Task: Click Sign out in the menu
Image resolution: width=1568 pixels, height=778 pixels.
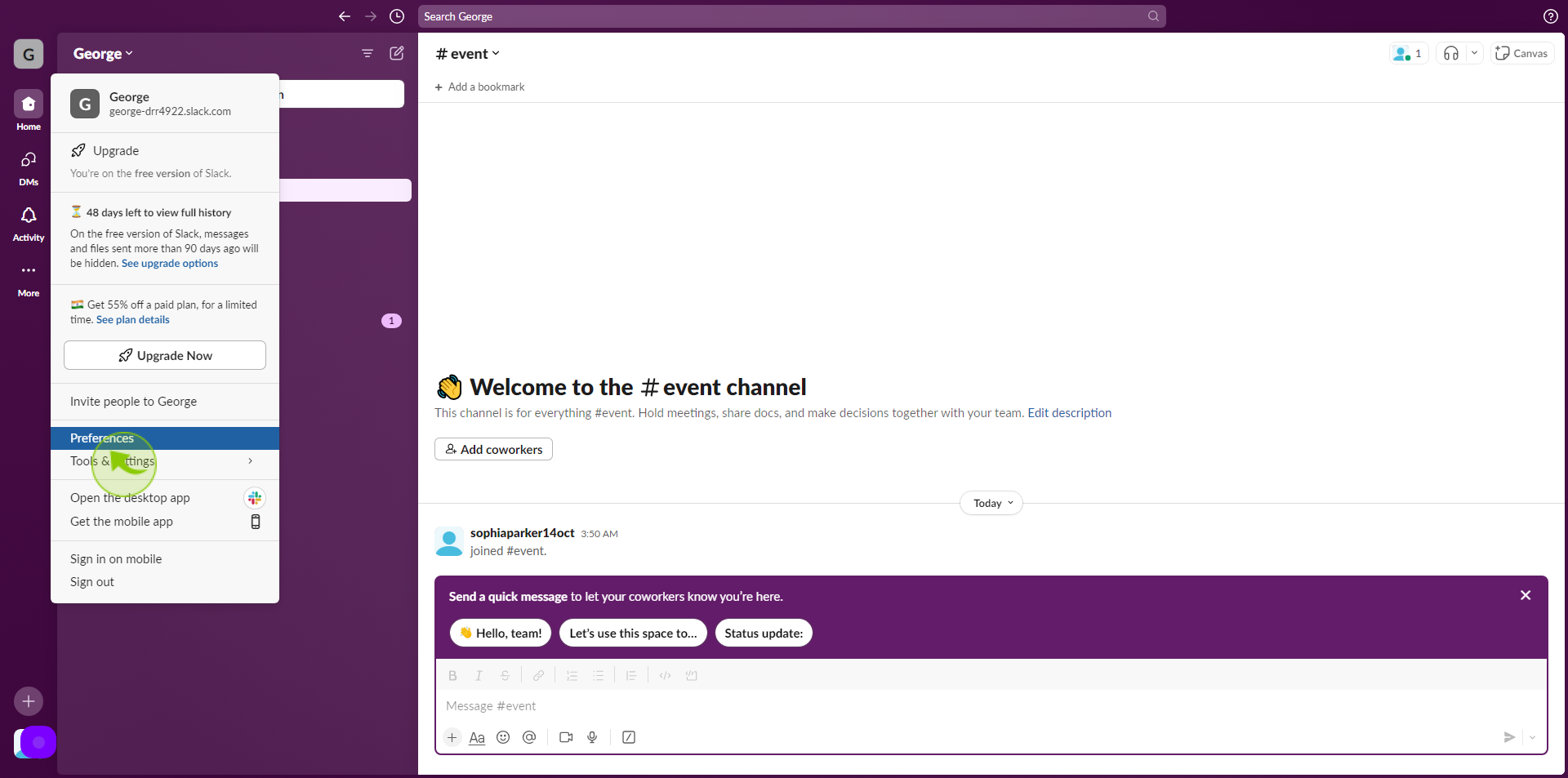Action: [165, 582]
